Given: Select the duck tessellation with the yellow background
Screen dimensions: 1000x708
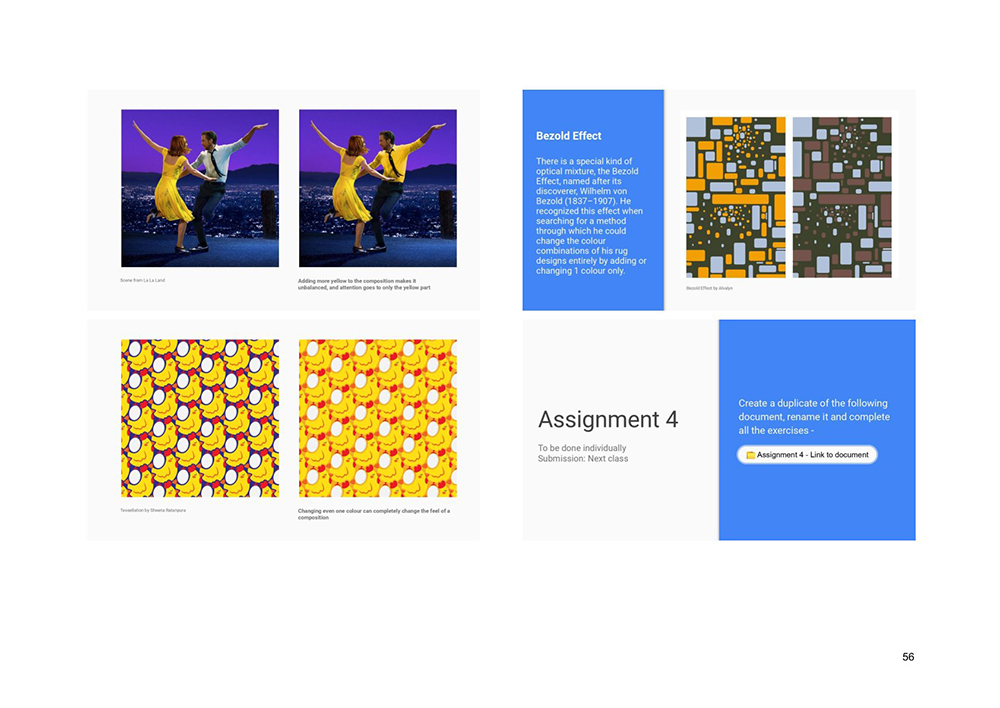Looking at the screenshot, I should (x=378, y=418).
